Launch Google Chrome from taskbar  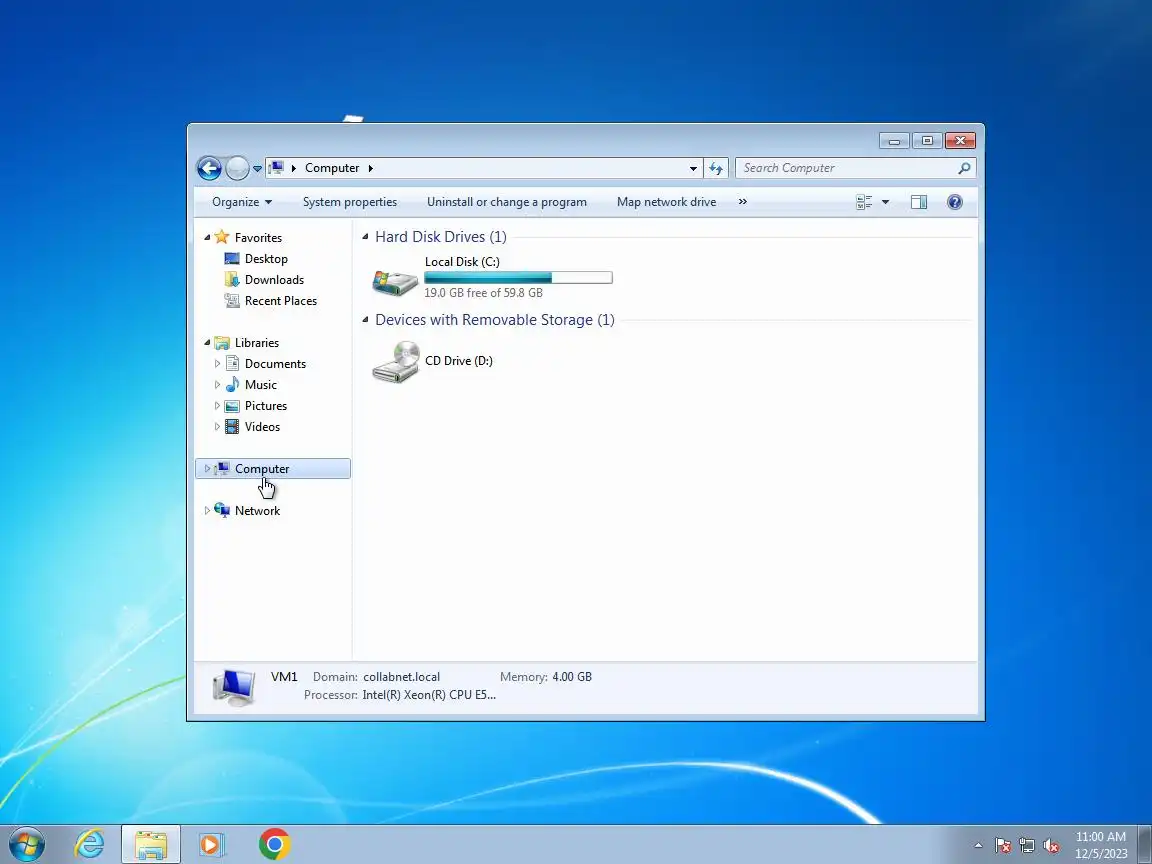click(x=274, y=844)
